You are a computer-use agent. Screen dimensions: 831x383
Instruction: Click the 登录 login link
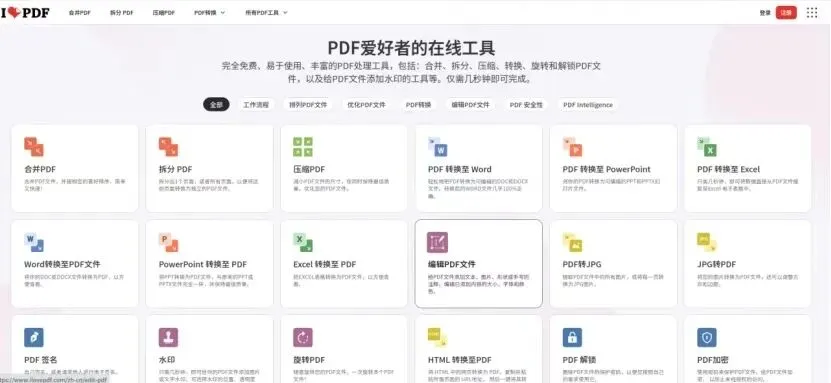pos(765,13)
